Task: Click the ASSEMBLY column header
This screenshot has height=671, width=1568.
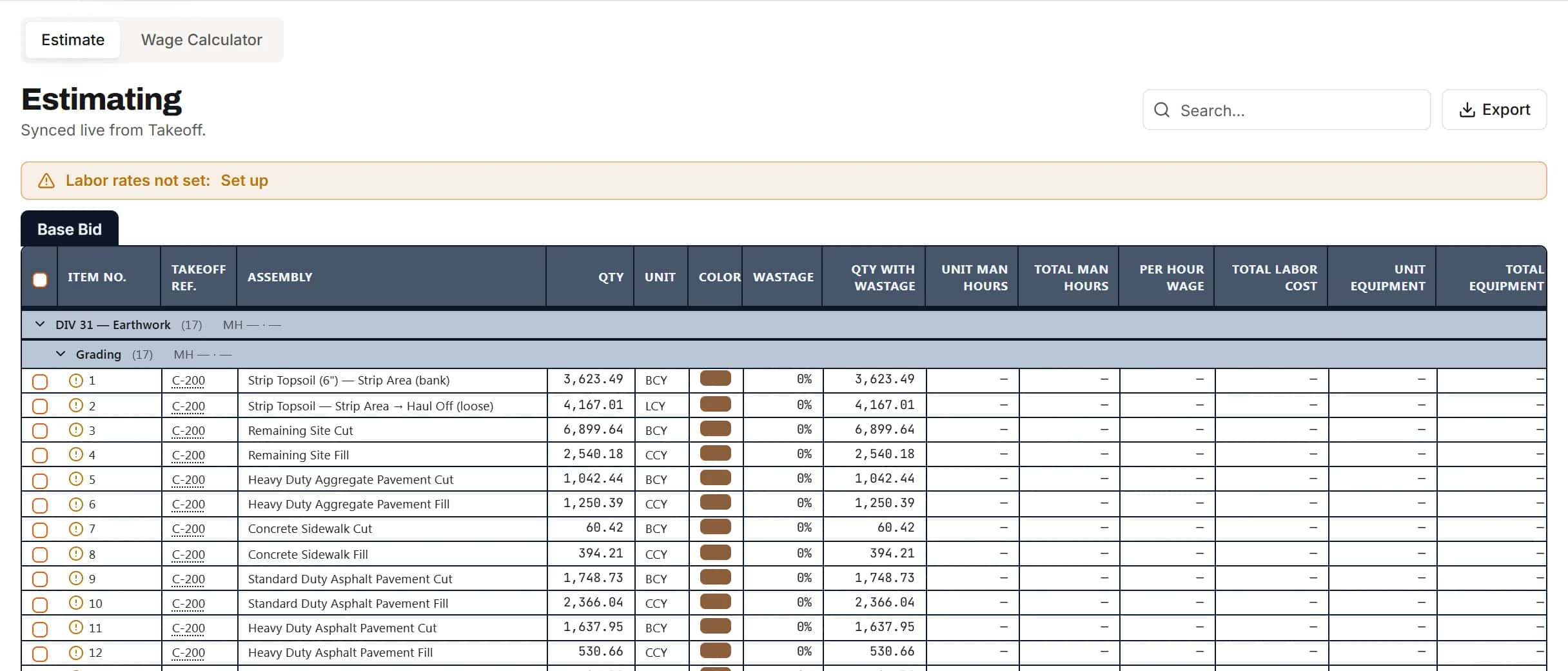Action: pyautogui.click(x=391, y=277)
